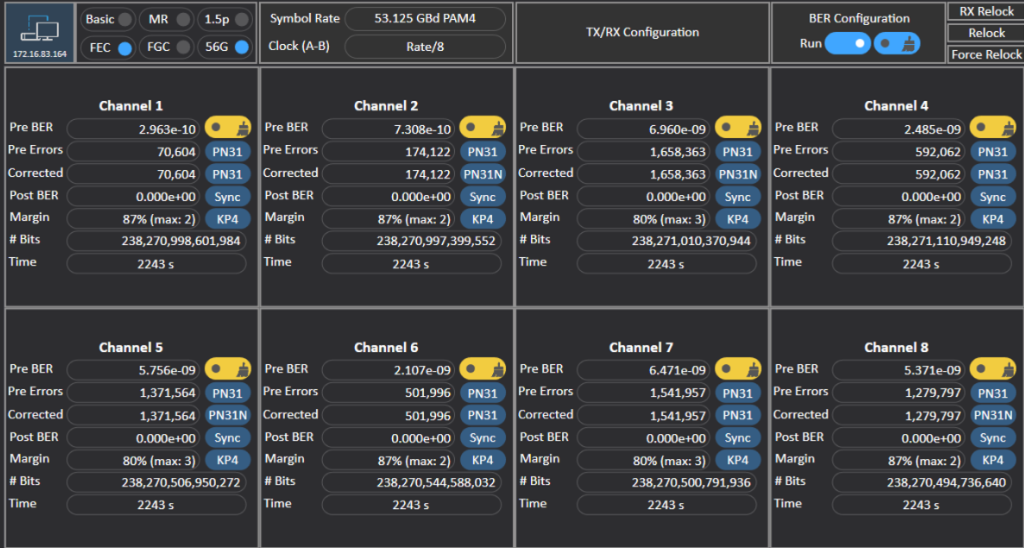
Task: Open the TX/RX Configuration panel
Action: coord(642,32)
